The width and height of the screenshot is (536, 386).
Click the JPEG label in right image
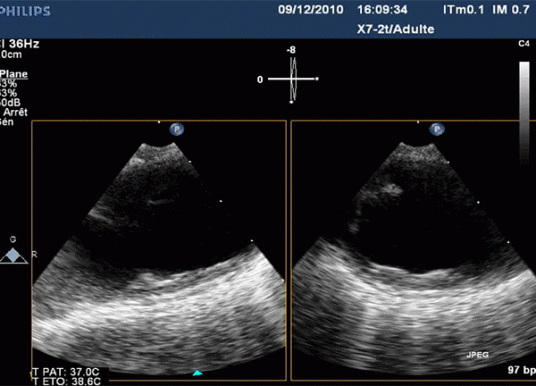coord(478,355)
